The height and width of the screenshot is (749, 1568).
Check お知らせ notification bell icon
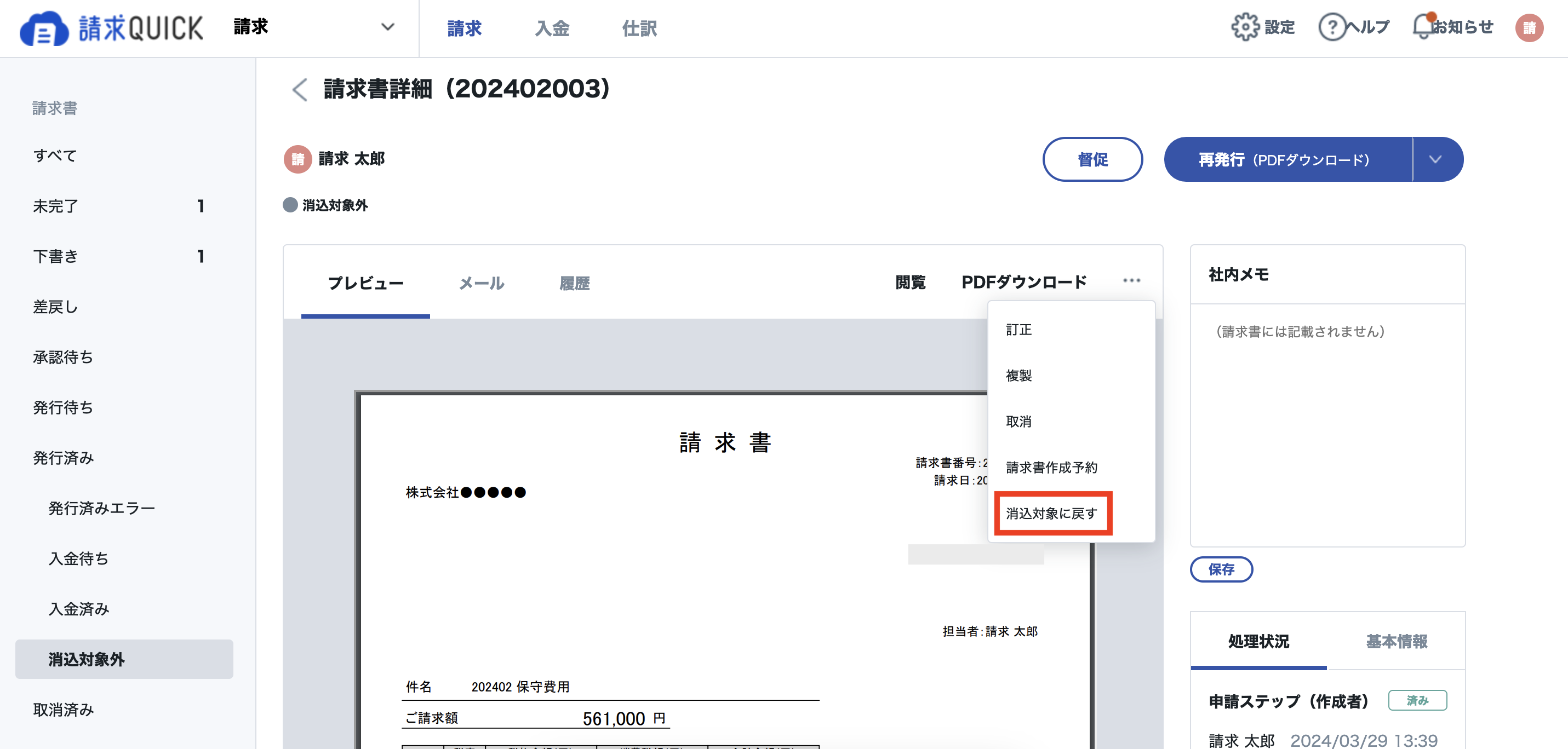pyautogui.click(x=1421, y=27)
